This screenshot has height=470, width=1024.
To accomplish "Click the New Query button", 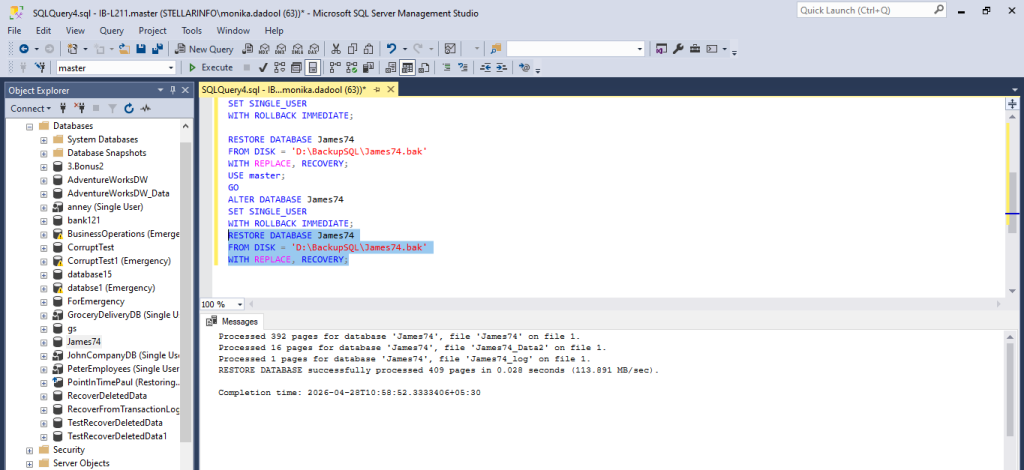I will (x=204, y=49).
